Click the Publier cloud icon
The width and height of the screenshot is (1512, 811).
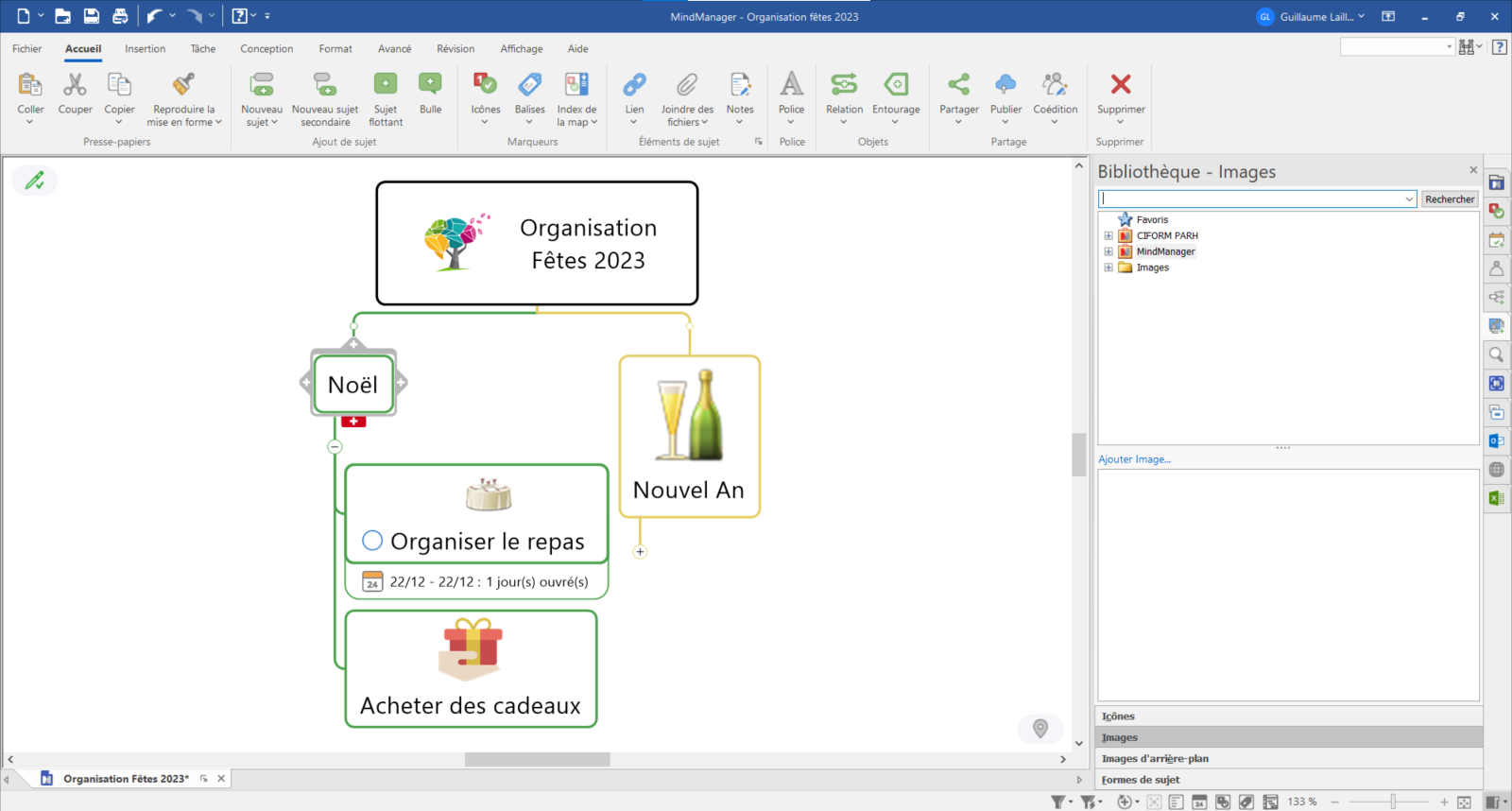[1005, 86]
